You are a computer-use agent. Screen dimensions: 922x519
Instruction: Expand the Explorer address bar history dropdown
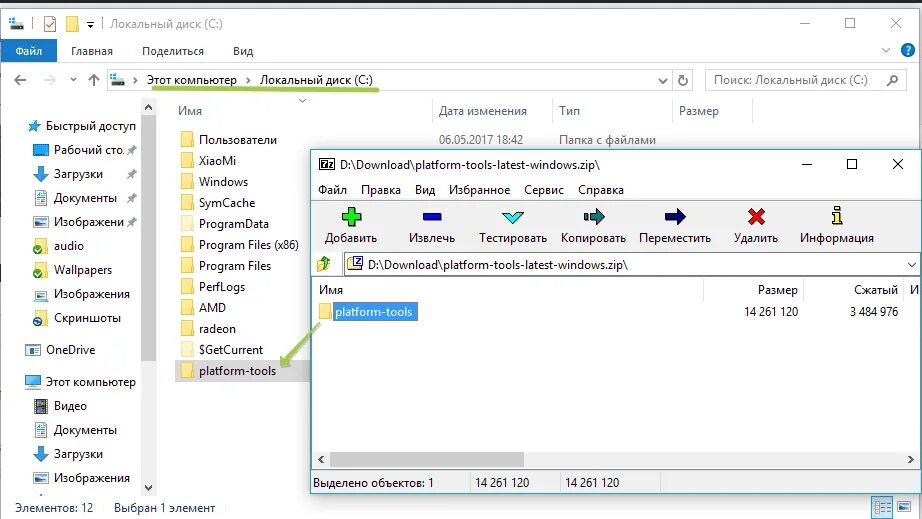pos(663,81)
